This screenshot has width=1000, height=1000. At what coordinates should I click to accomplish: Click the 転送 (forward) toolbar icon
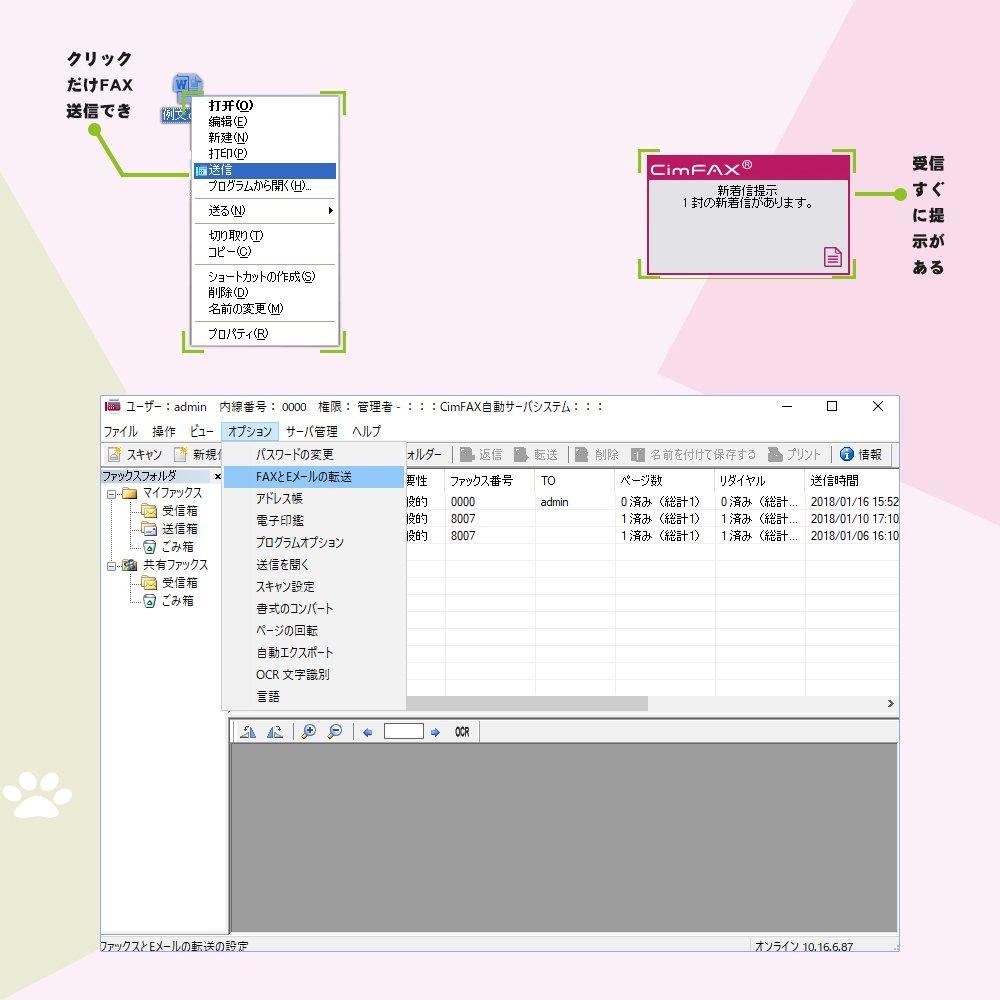pos(530,454)
